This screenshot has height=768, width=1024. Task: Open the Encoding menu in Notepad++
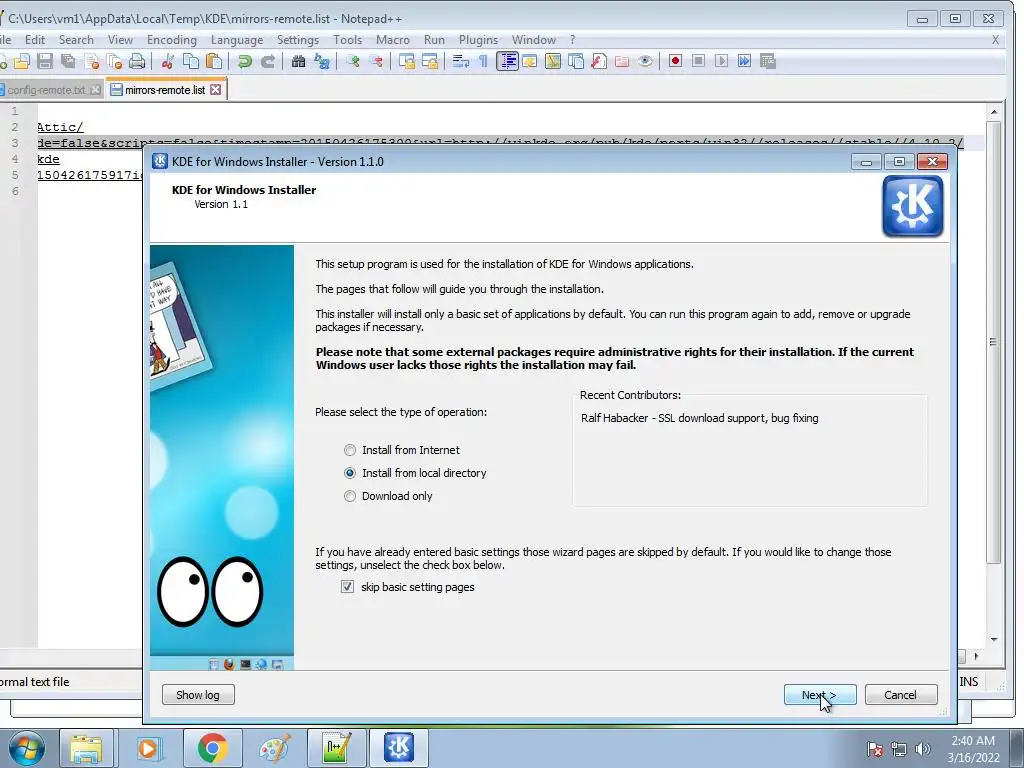point(172,40)
